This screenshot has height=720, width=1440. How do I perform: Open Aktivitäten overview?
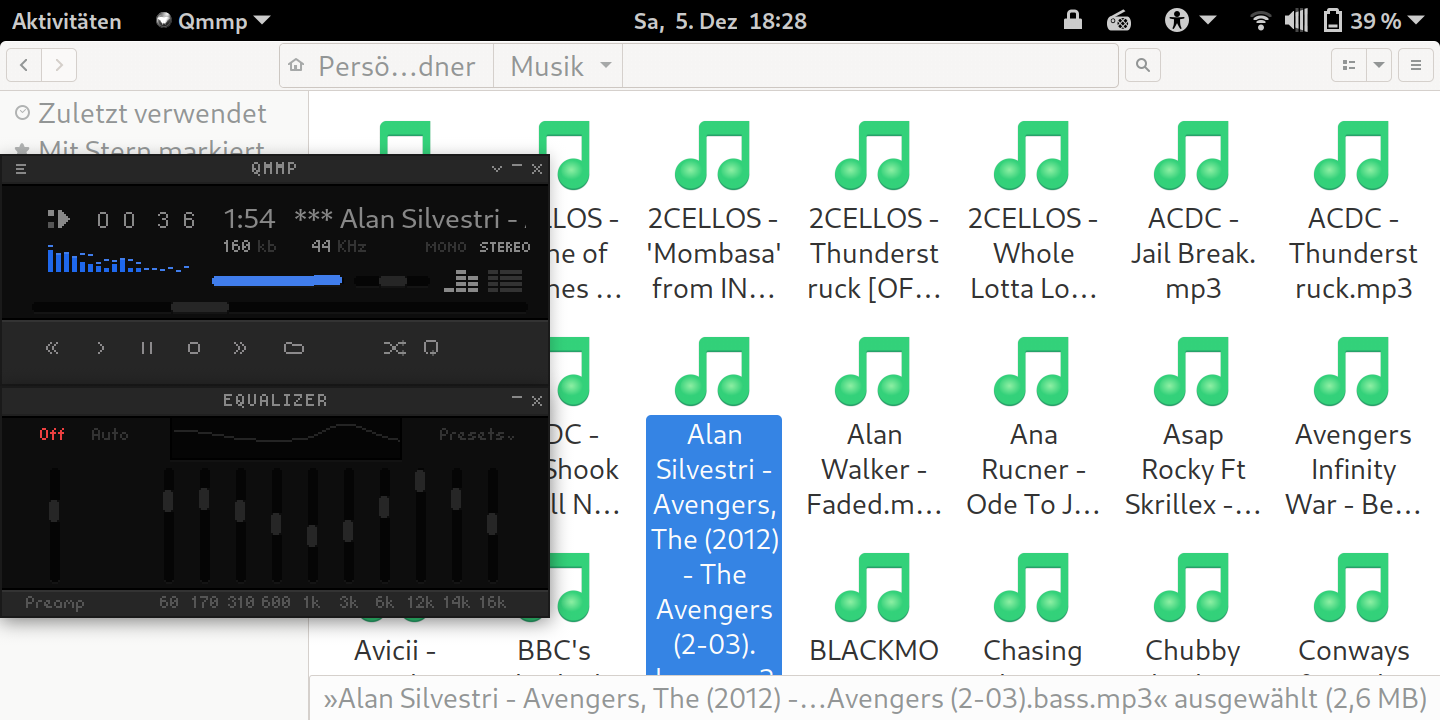click(66, 21)
